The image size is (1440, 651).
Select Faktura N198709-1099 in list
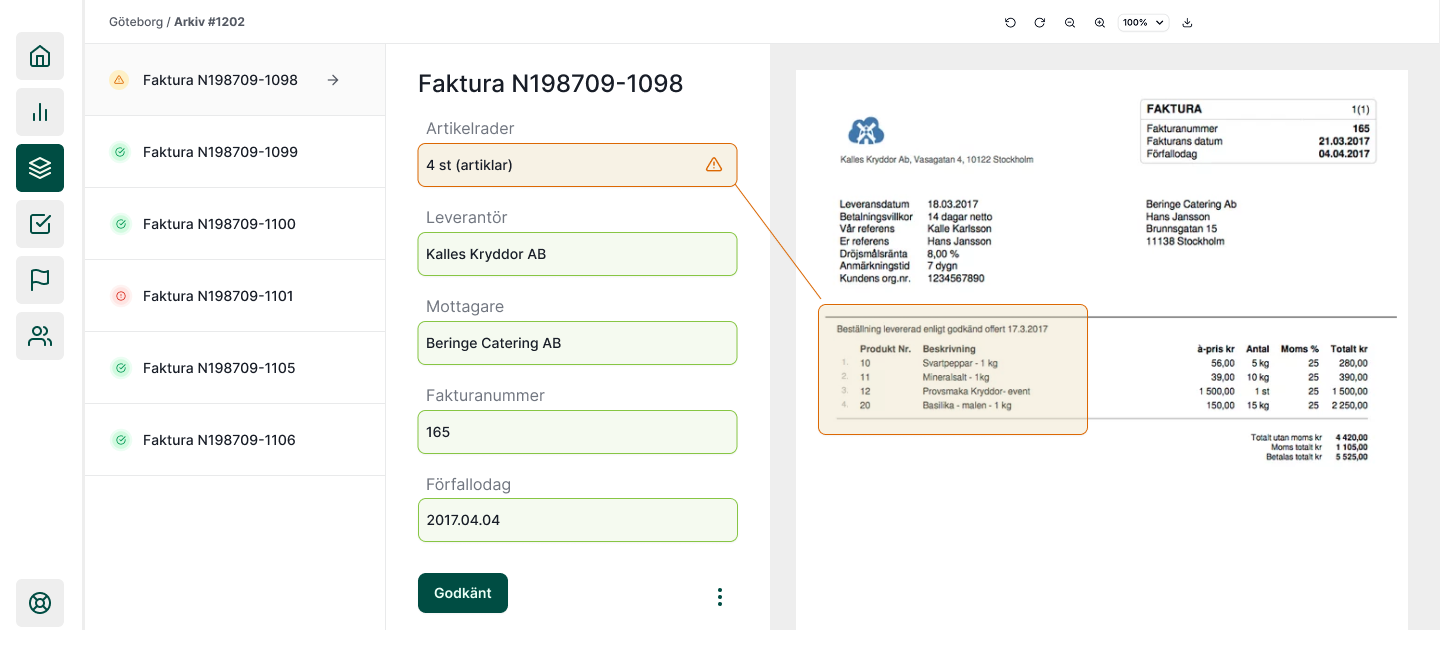[220, 152]
